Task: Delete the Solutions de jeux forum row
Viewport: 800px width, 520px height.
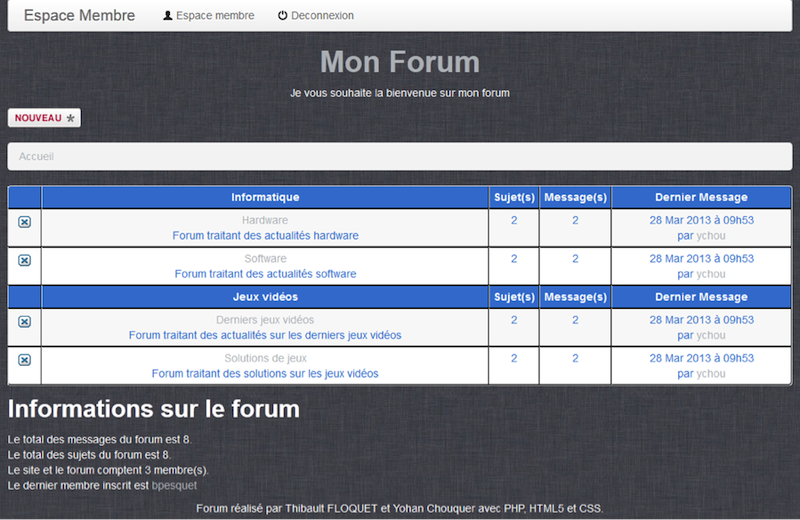Action: 25,360
